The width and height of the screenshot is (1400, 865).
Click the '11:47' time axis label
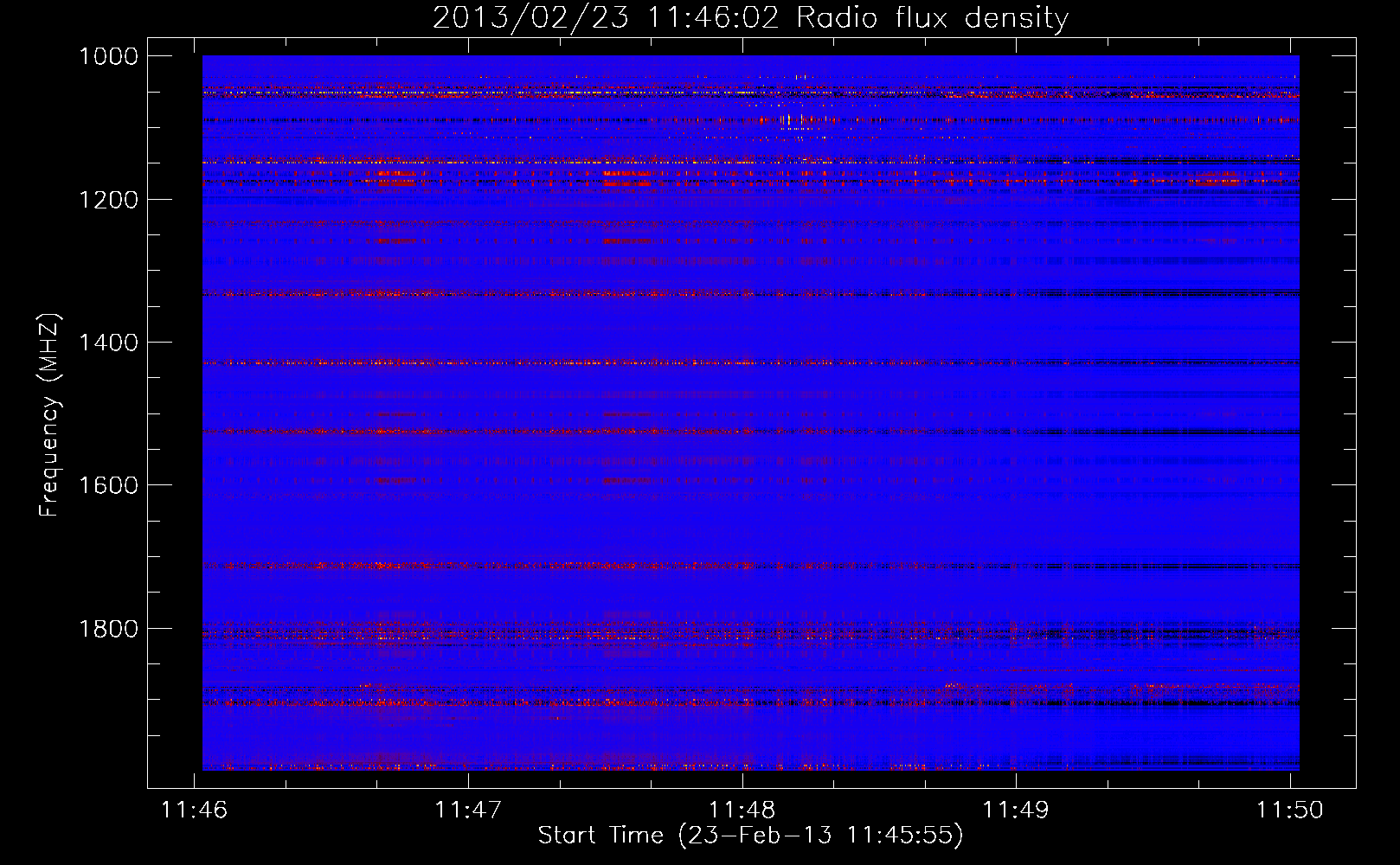[468, 810]
